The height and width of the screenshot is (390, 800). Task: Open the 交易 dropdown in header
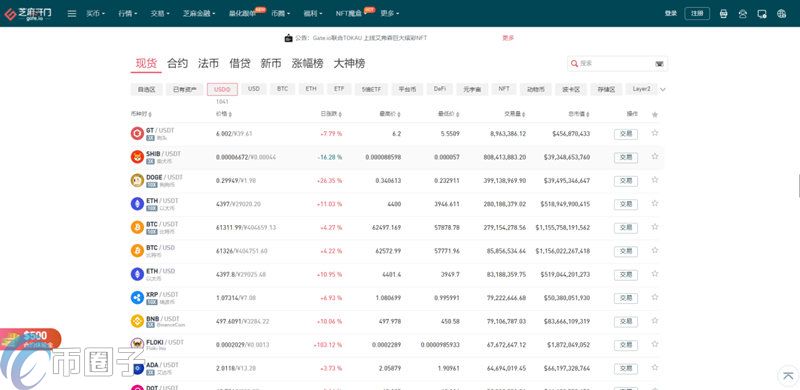160,14
